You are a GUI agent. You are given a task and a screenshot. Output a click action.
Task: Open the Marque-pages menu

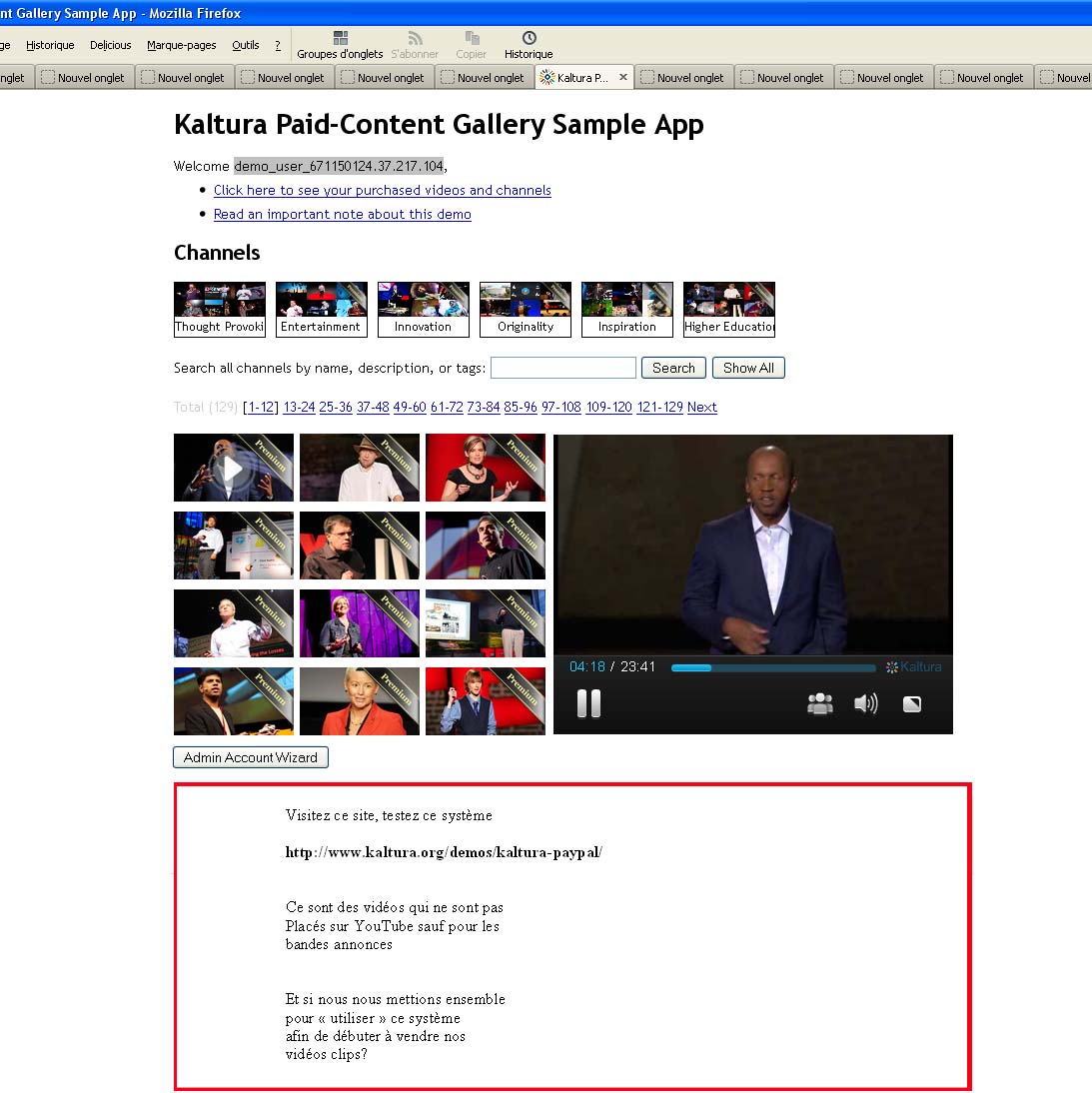click(181, 45)
